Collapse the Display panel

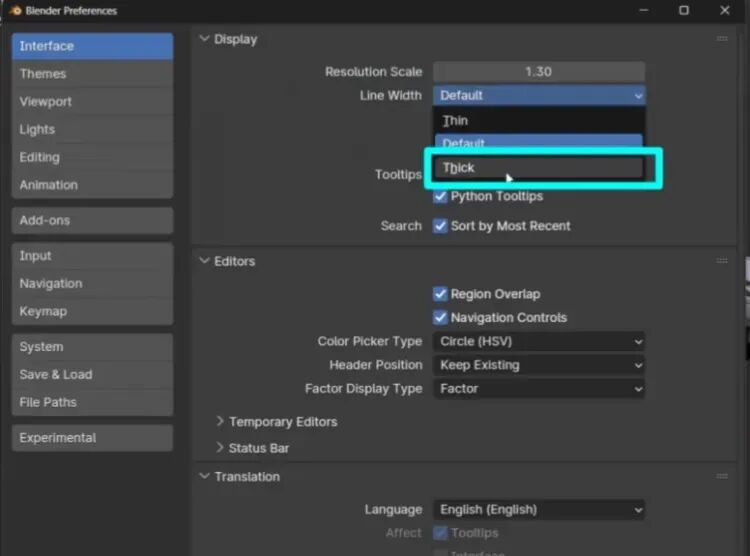205,39
